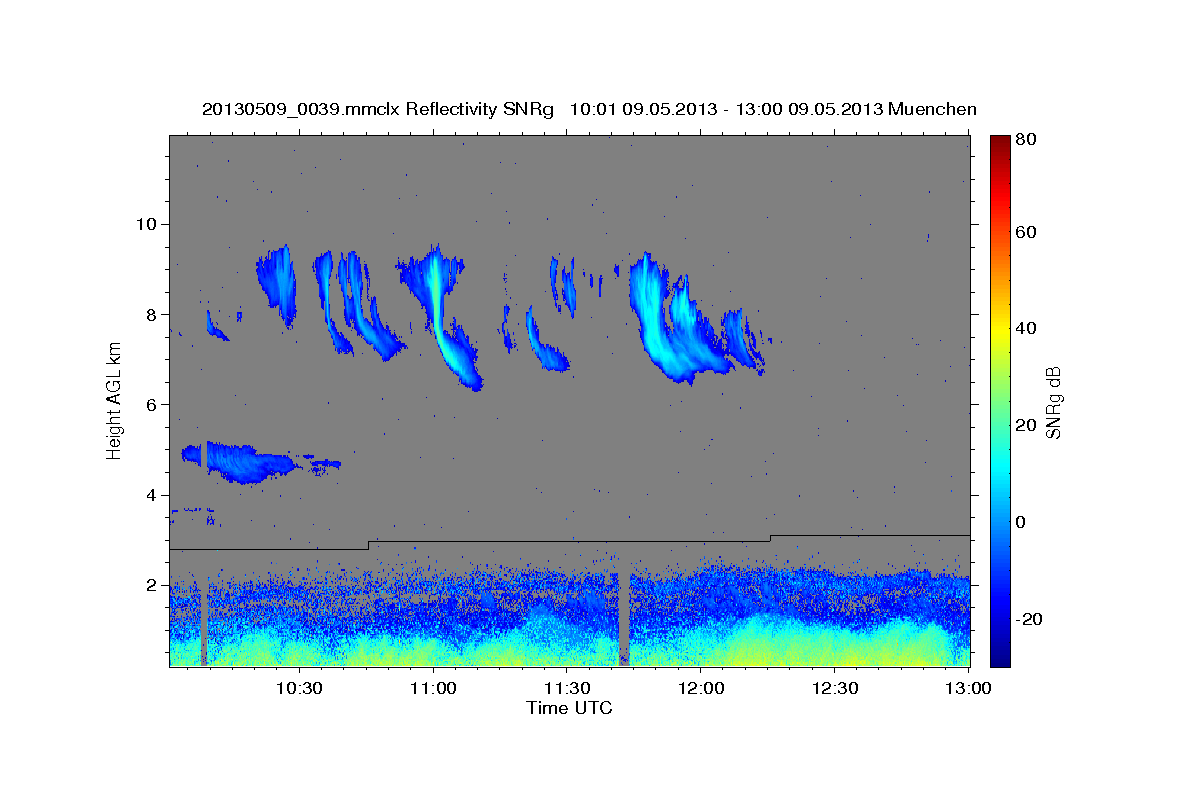1200x800 pixels.
Task: Click the 11:00 time tick label
Action: coord(433,688)
